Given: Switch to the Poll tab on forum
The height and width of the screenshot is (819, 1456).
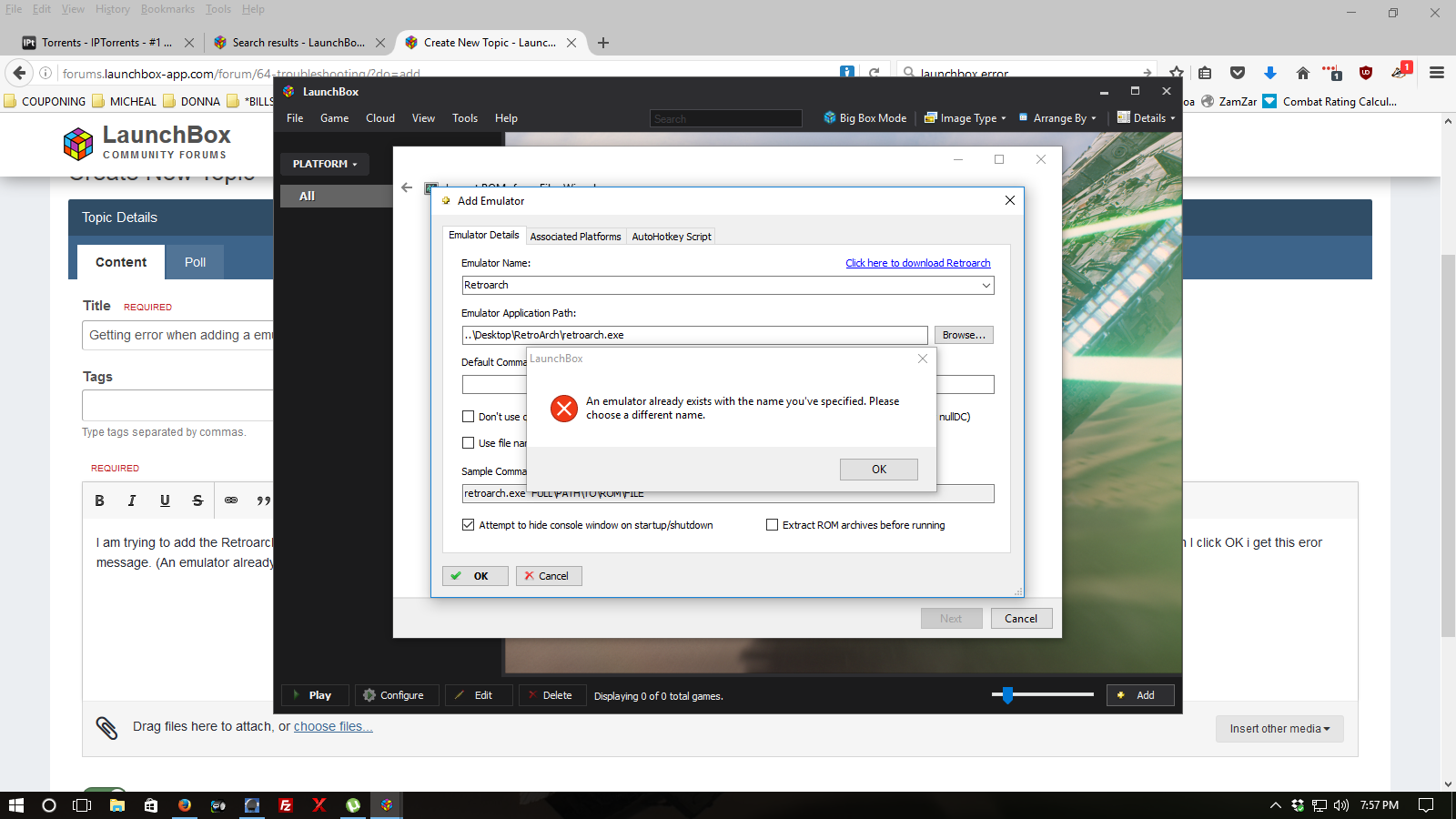Looking at the screenshot, I should (195, 262).
